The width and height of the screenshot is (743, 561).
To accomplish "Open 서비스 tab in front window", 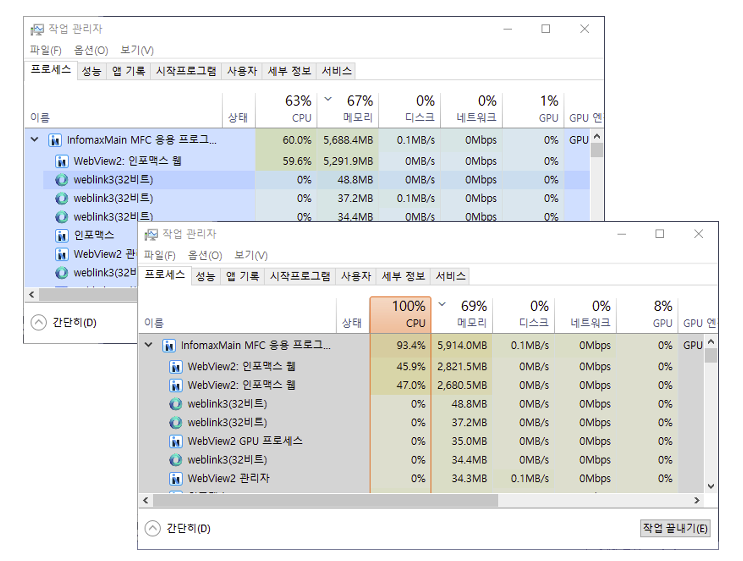I will tap(450, 276).
